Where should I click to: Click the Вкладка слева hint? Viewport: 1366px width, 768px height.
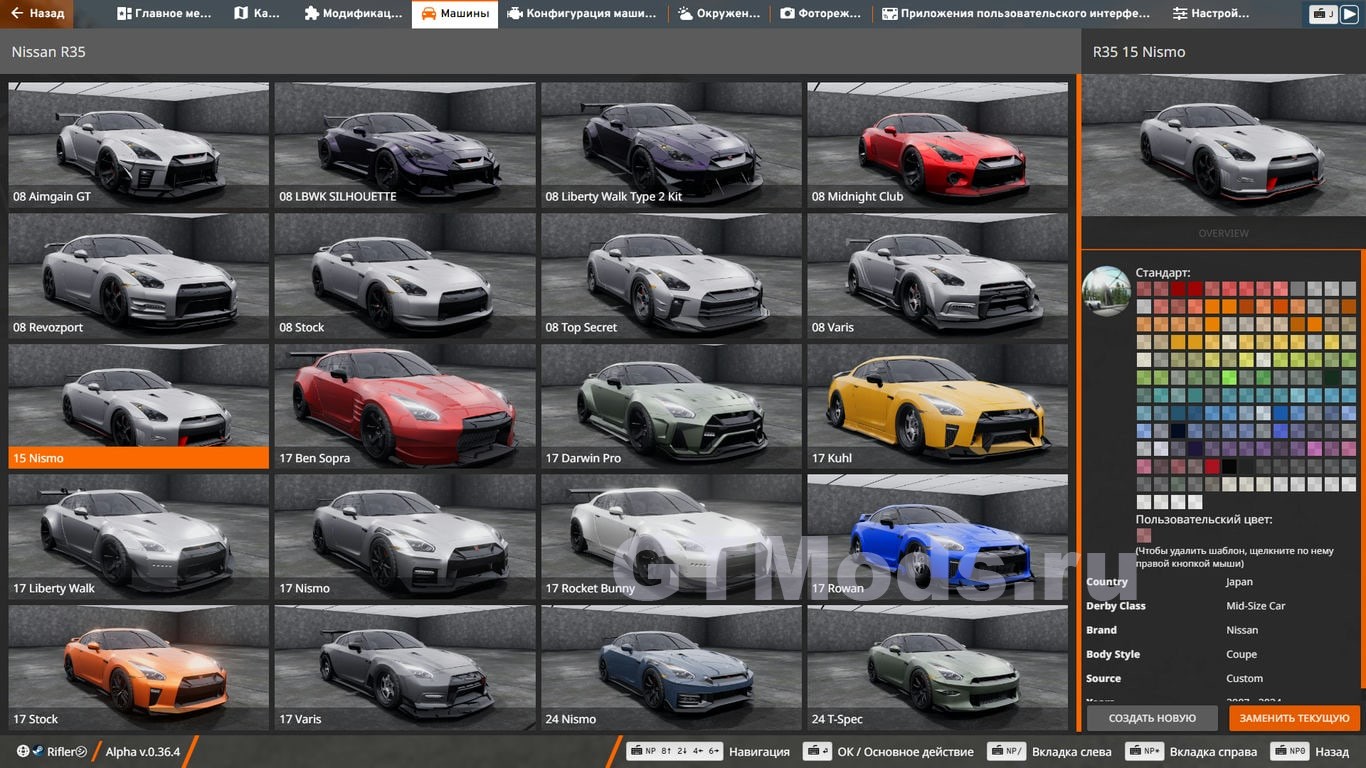pyautogui.click(x=1049, y=751)
